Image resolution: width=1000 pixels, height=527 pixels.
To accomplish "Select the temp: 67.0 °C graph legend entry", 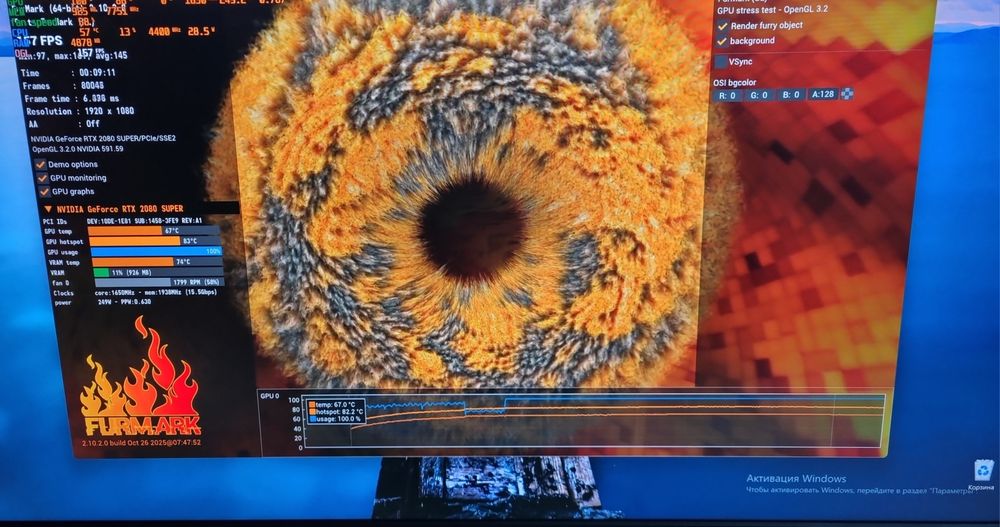I will coord(332,405).
